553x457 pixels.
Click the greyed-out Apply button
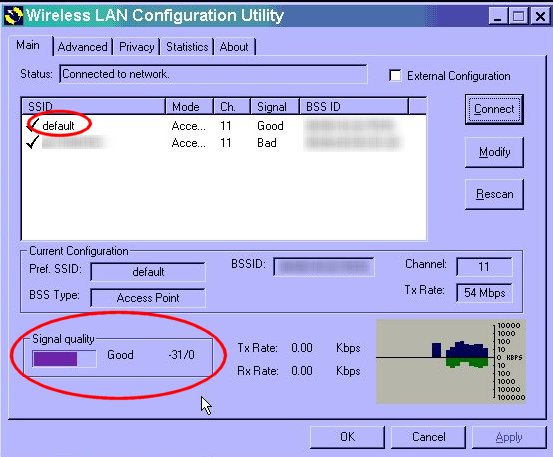click(x=509, y=437)
